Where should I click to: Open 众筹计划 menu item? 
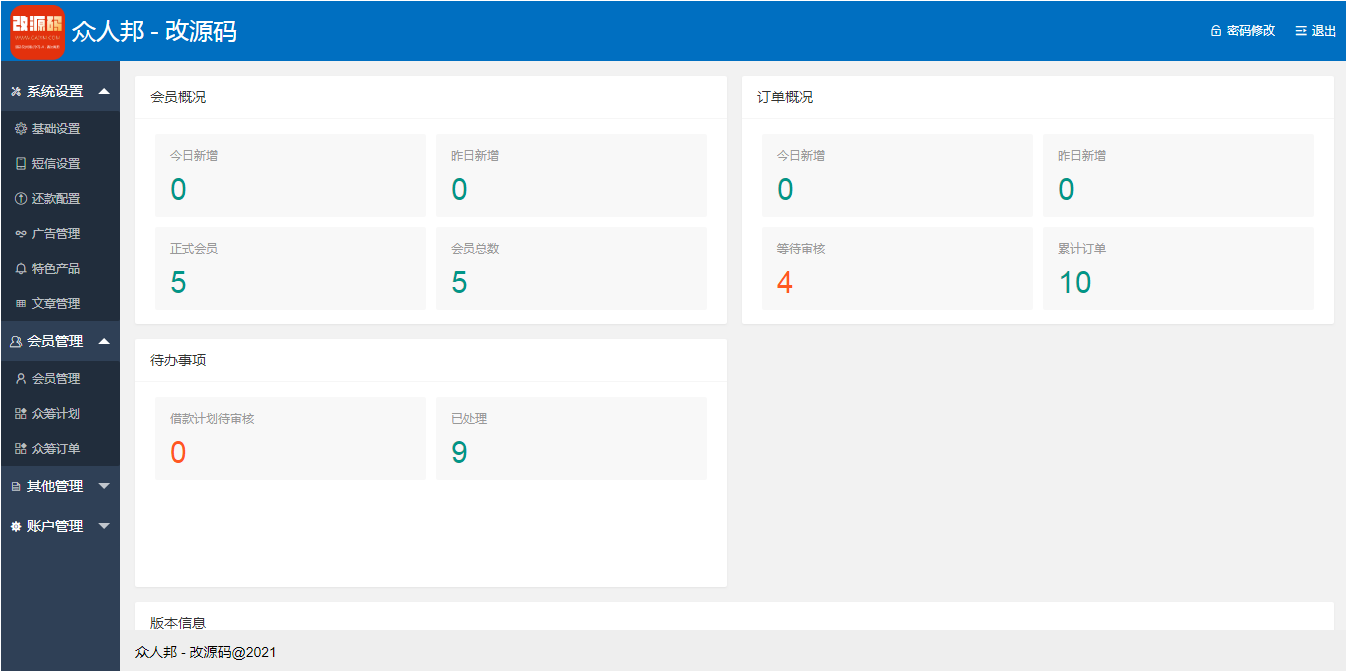(x=60, y=414)
